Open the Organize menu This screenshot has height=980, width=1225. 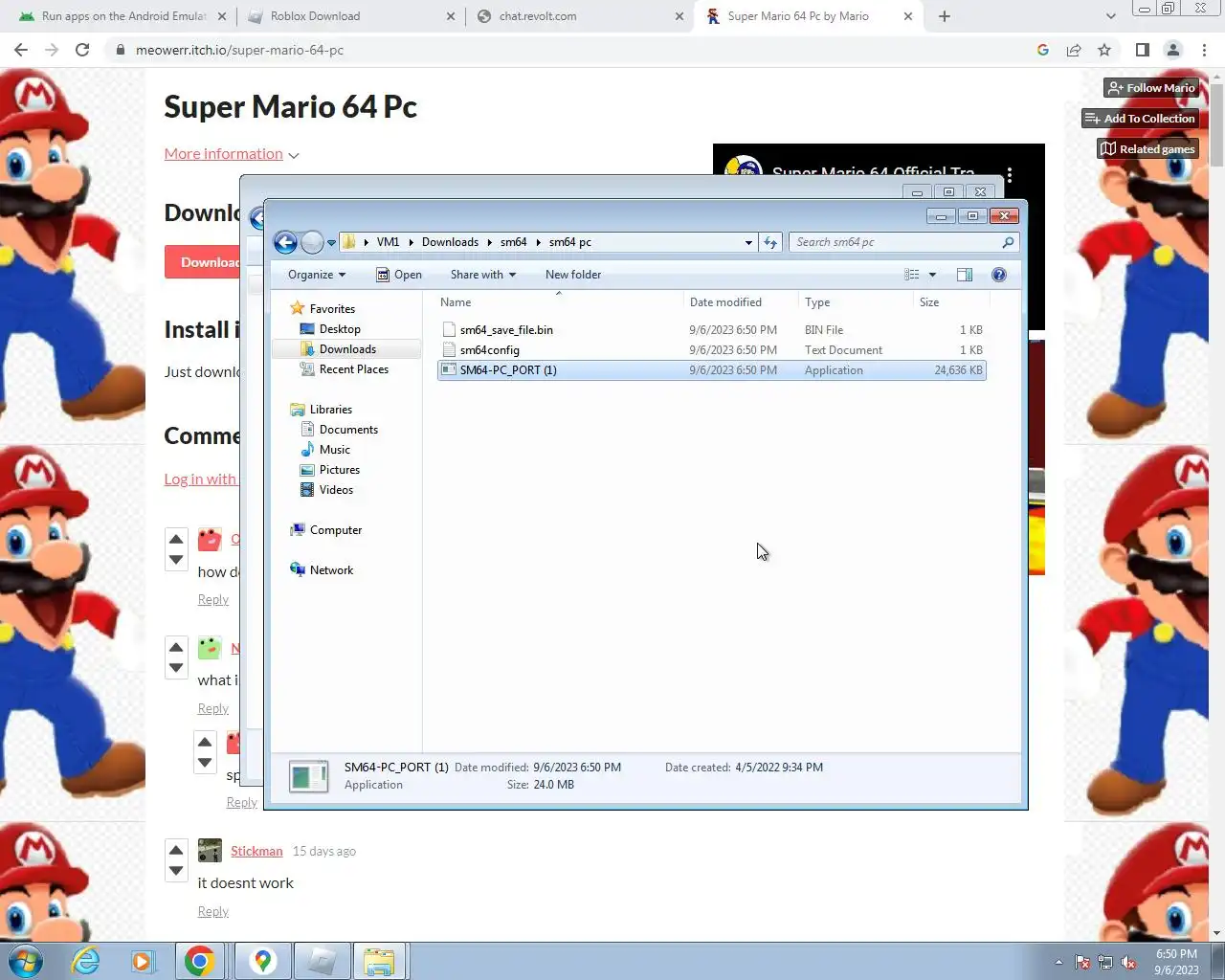tap(317, 275)
